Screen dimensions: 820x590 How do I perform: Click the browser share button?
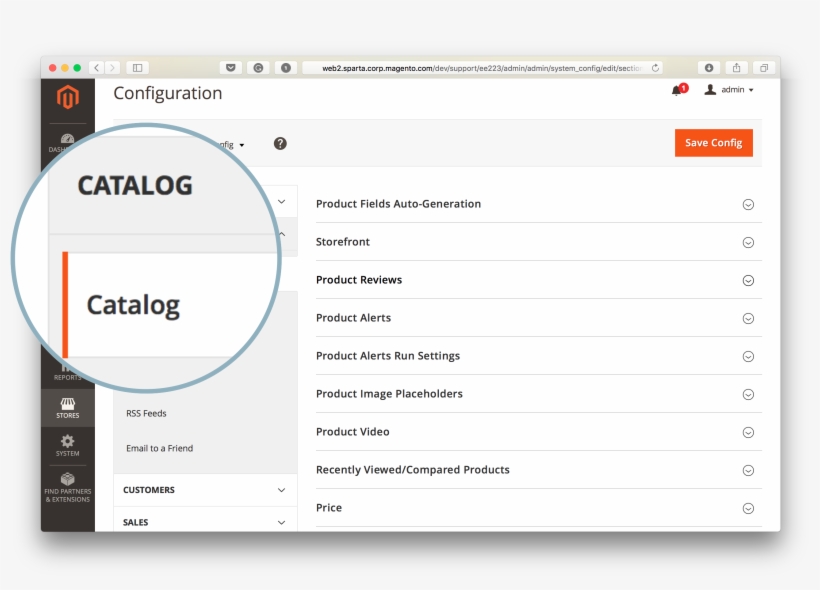(x=736, y=67)
